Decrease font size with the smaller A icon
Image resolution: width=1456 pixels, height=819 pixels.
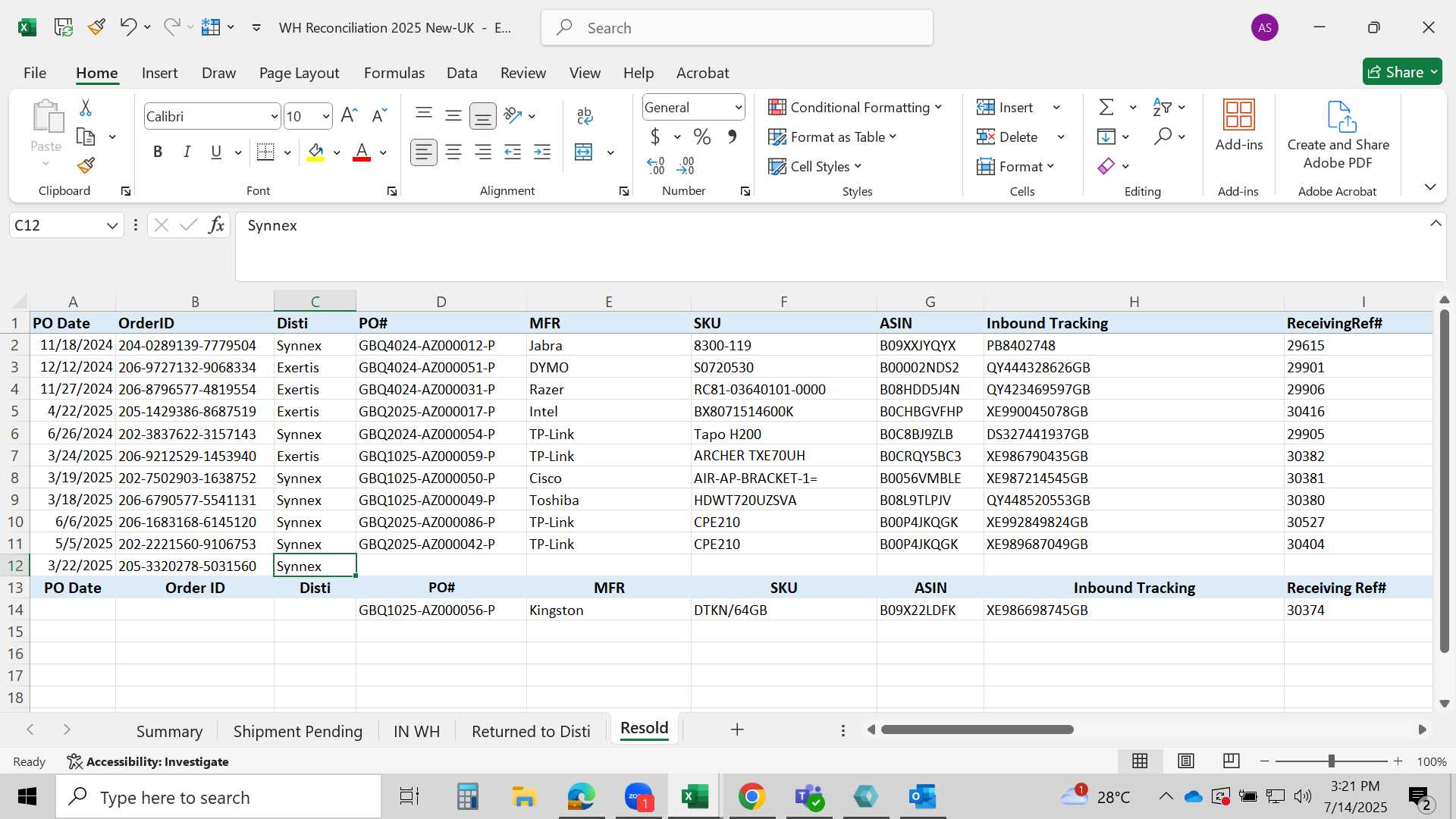tap(379, 115)
